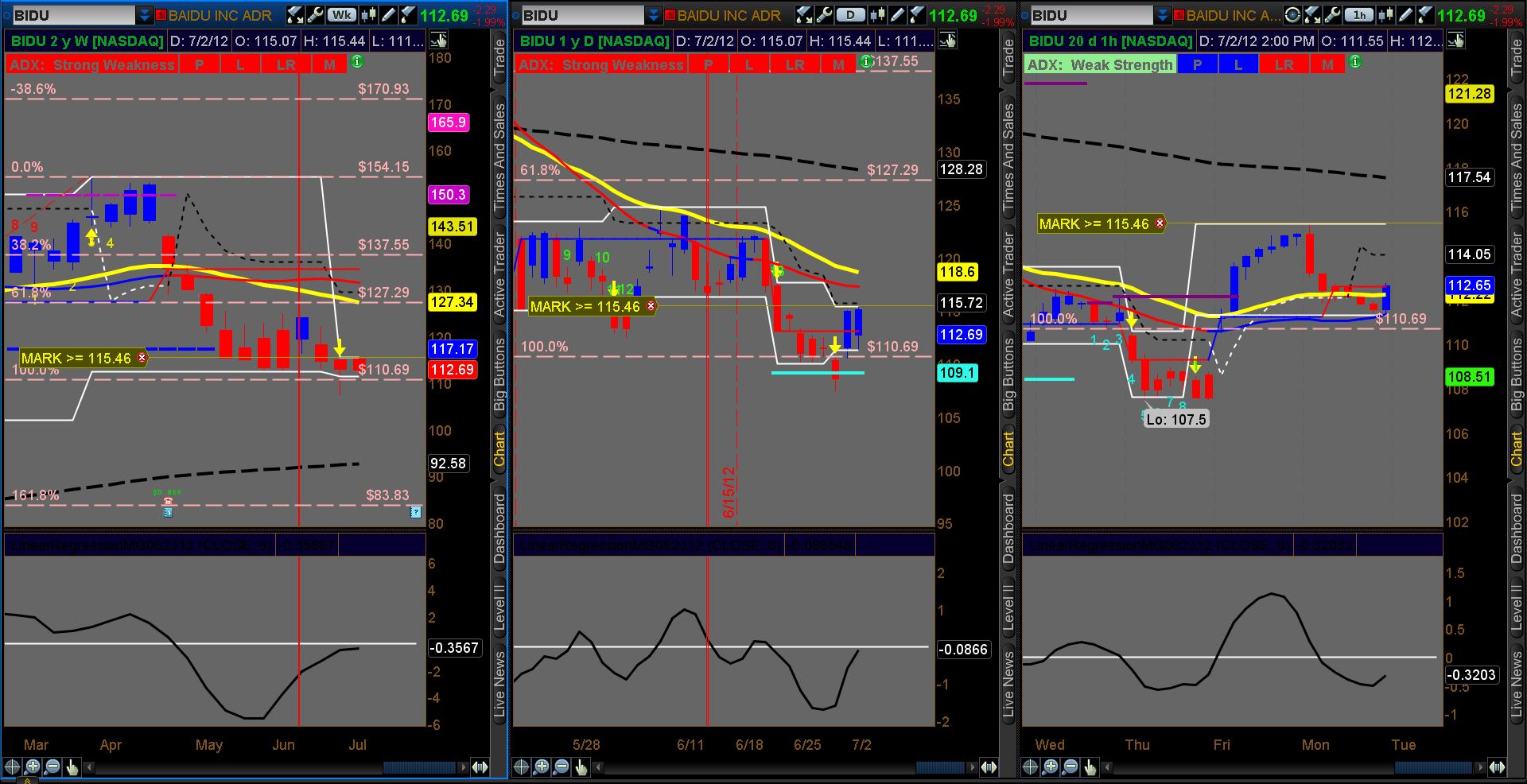
Task: Open the 1h timeframe selector
Action: [1359, 14]
